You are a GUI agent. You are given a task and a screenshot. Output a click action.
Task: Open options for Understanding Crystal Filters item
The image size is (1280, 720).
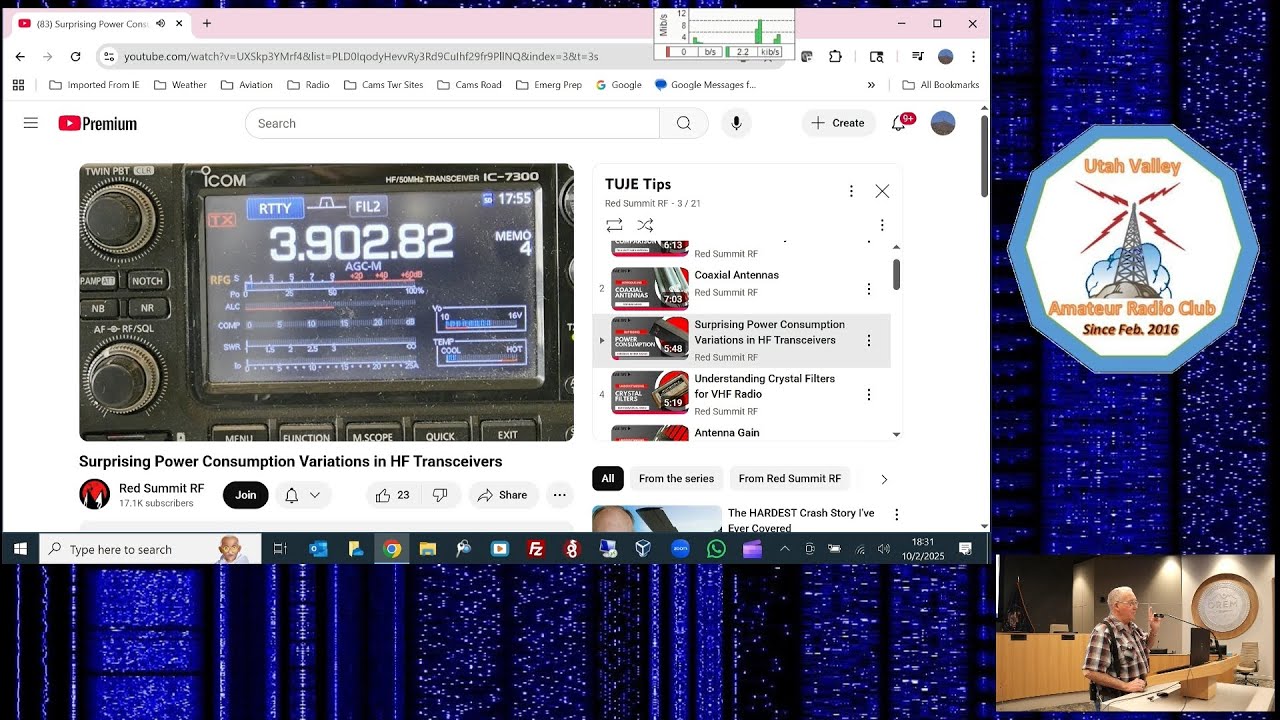[x=868, y=394]
